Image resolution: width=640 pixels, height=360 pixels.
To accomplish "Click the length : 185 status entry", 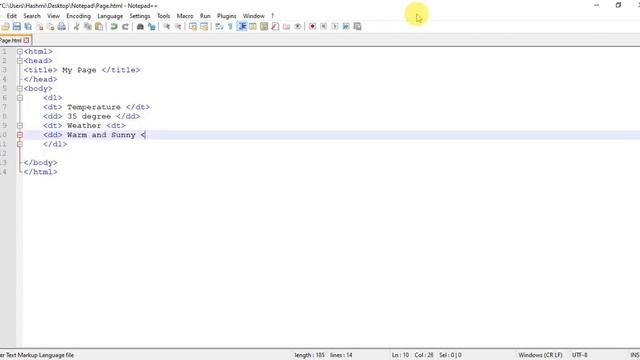I will (309, 355).
